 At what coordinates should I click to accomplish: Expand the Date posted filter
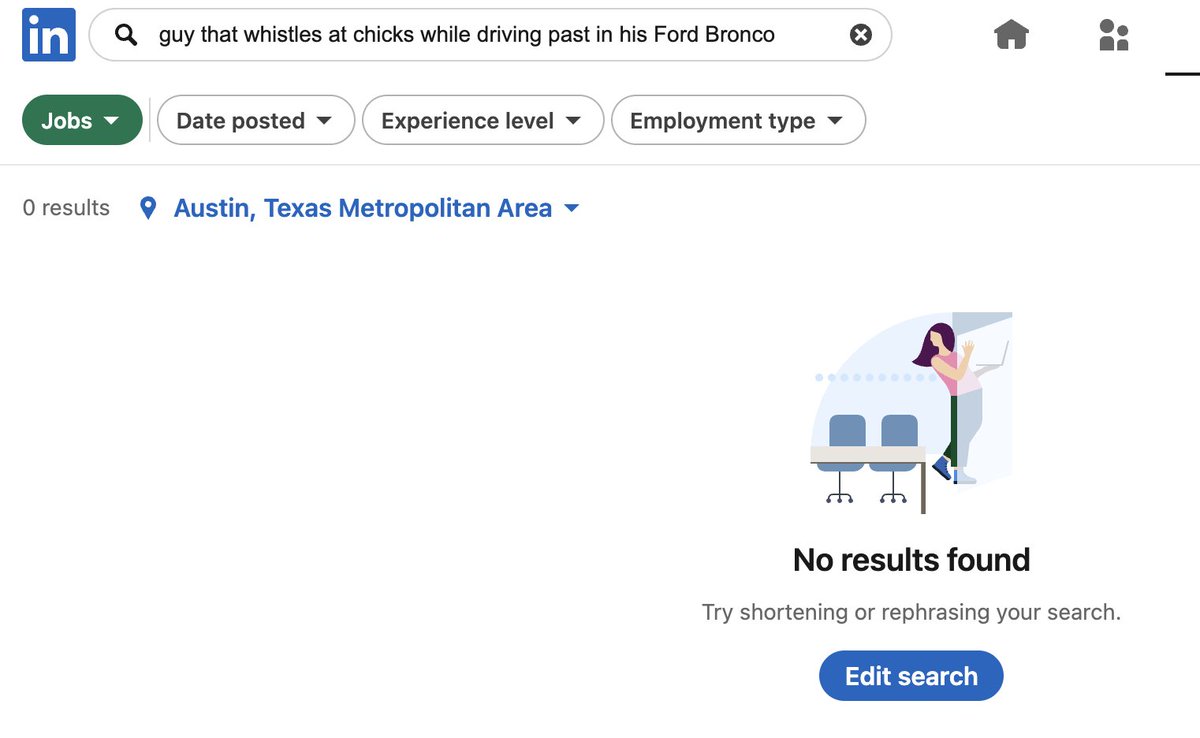[x=256, y=120]
